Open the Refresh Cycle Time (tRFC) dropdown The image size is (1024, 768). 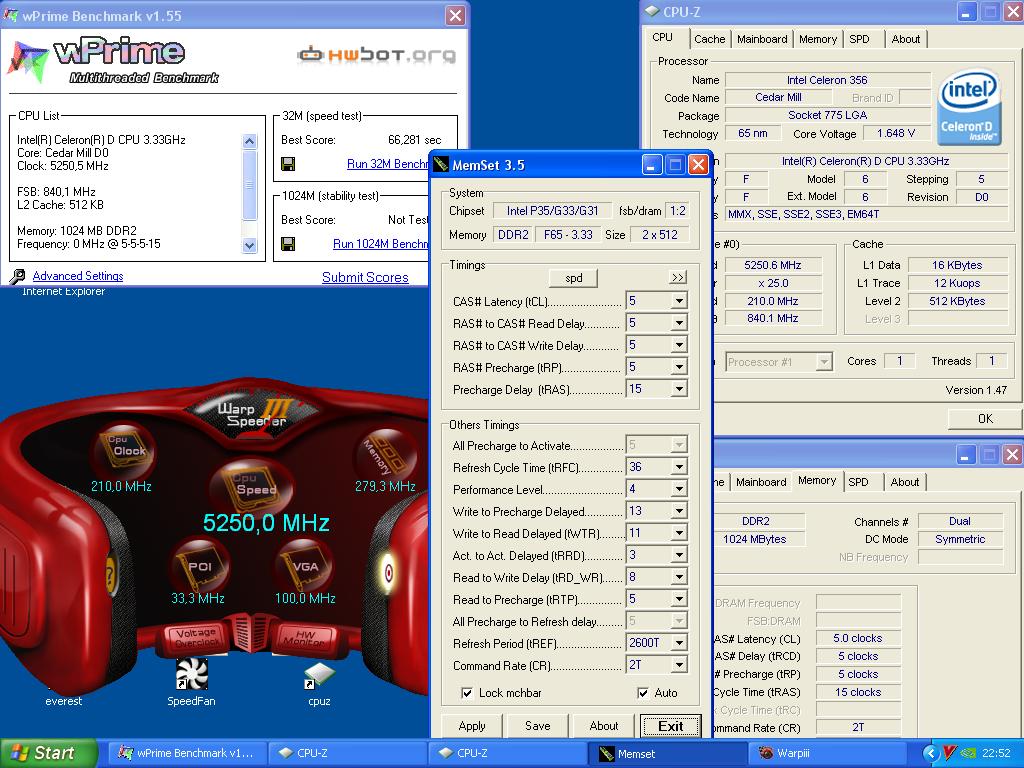click(679, 467)
